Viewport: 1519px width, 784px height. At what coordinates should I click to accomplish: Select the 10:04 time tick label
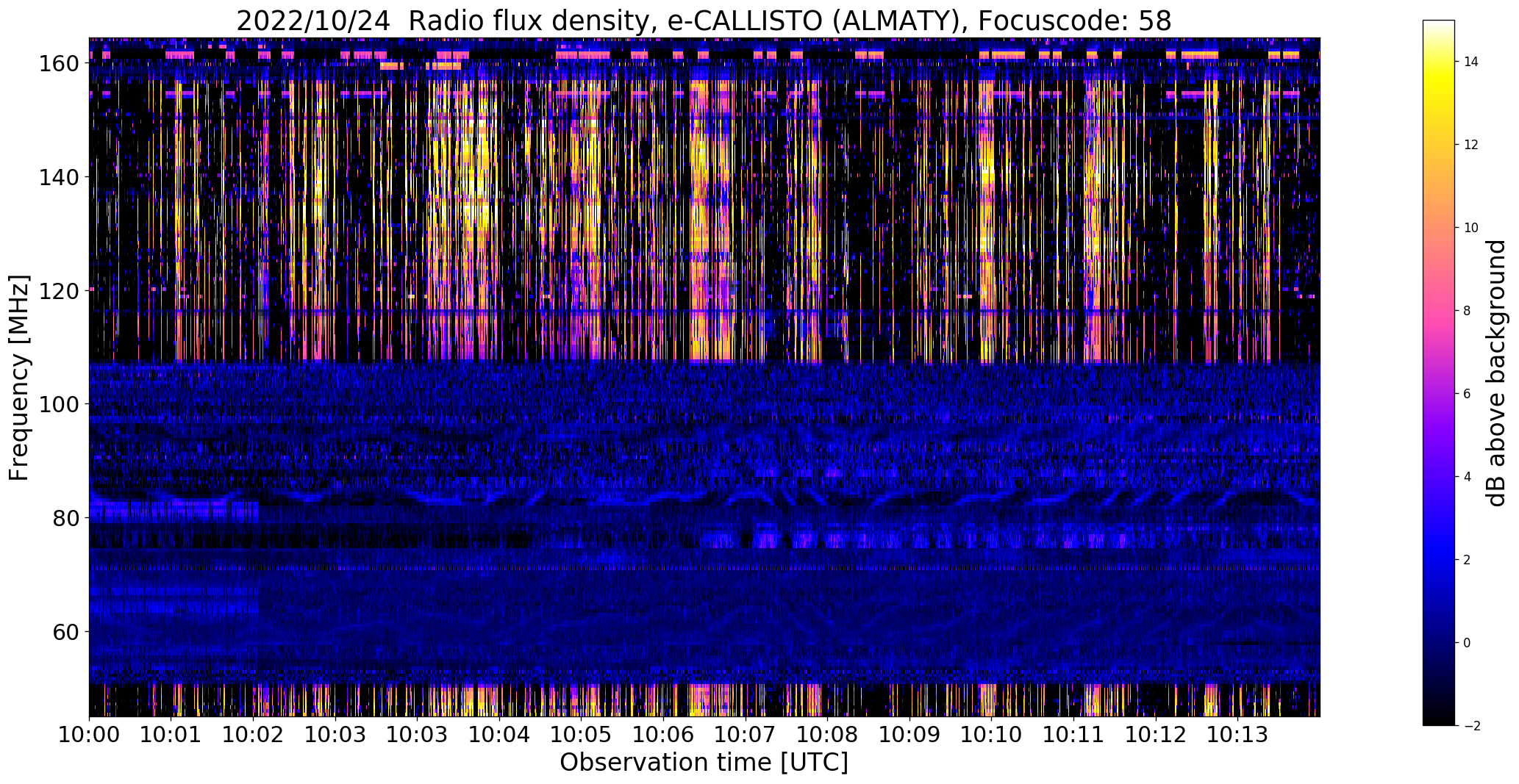pyautogui.click(x=499, y=734)
